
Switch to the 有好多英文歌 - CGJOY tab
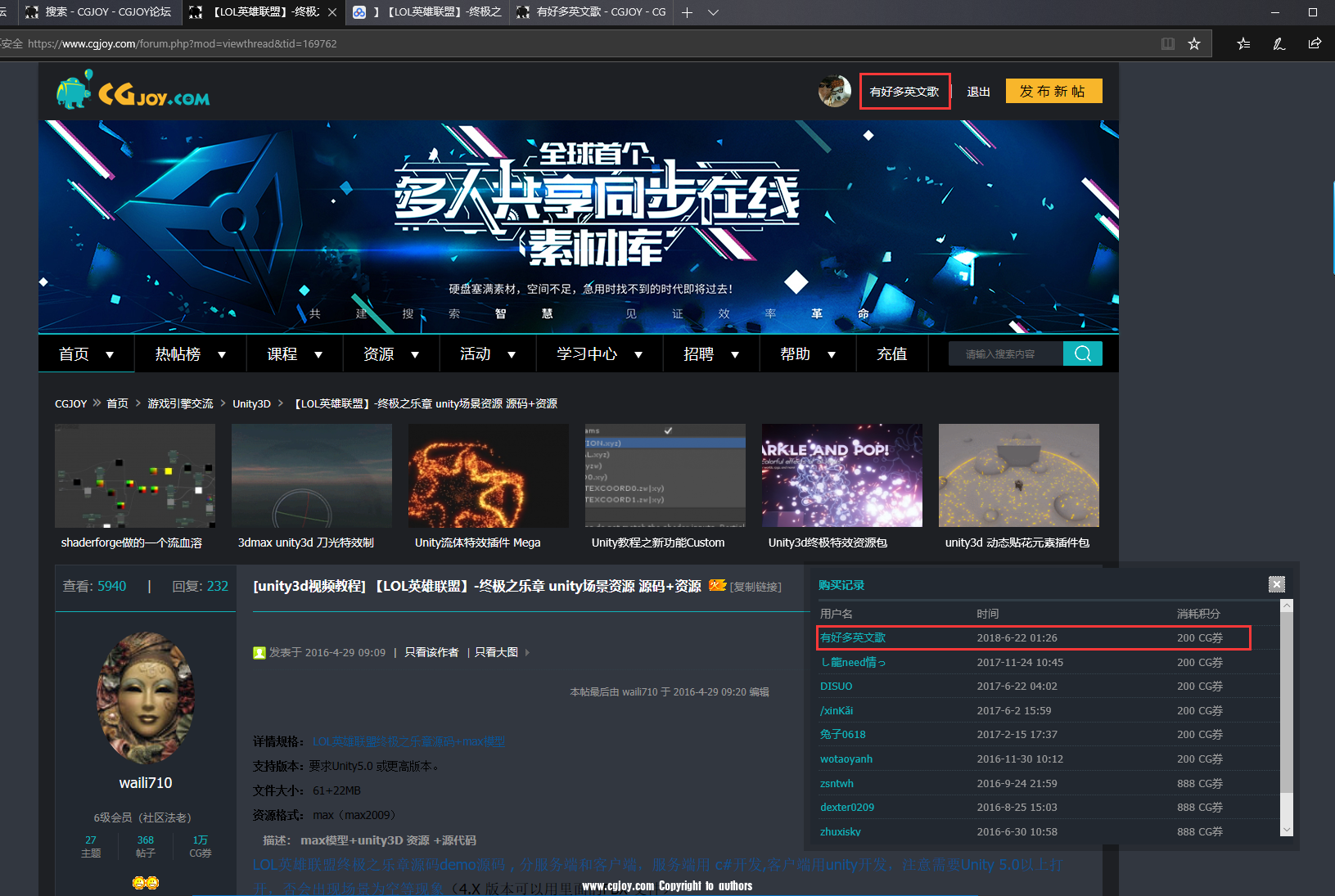(x=592, y=12)
